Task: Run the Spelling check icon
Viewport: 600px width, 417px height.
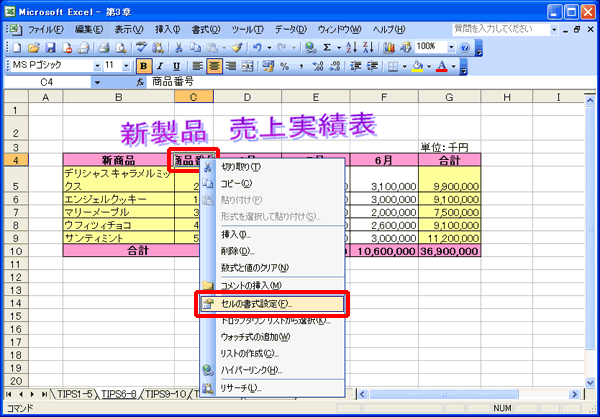Action: tap(142, 48)
